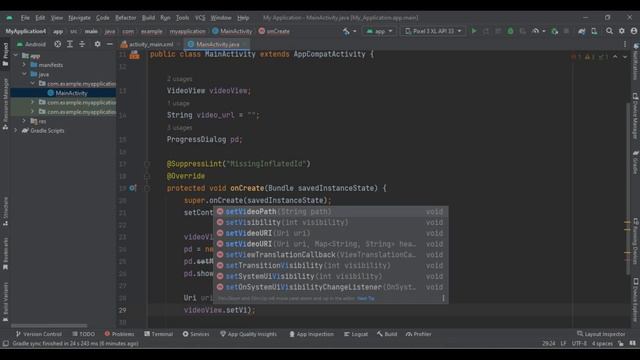
Task: Open Structure side tool window
Action: [x=5, y=211]
